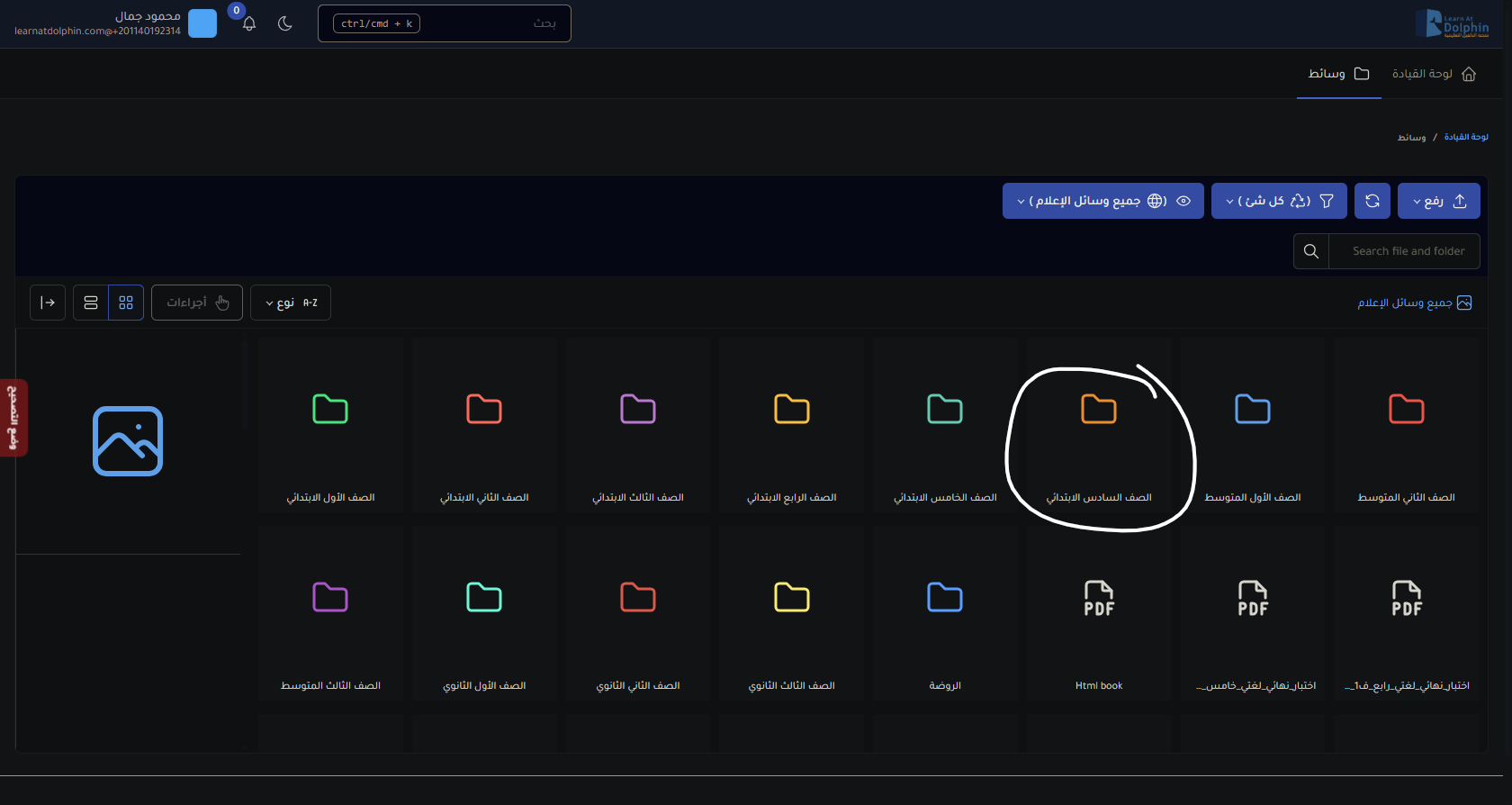Click the notification bell icon
The height and width of the screenshot is (805, 1512).
tap(249, 24)
